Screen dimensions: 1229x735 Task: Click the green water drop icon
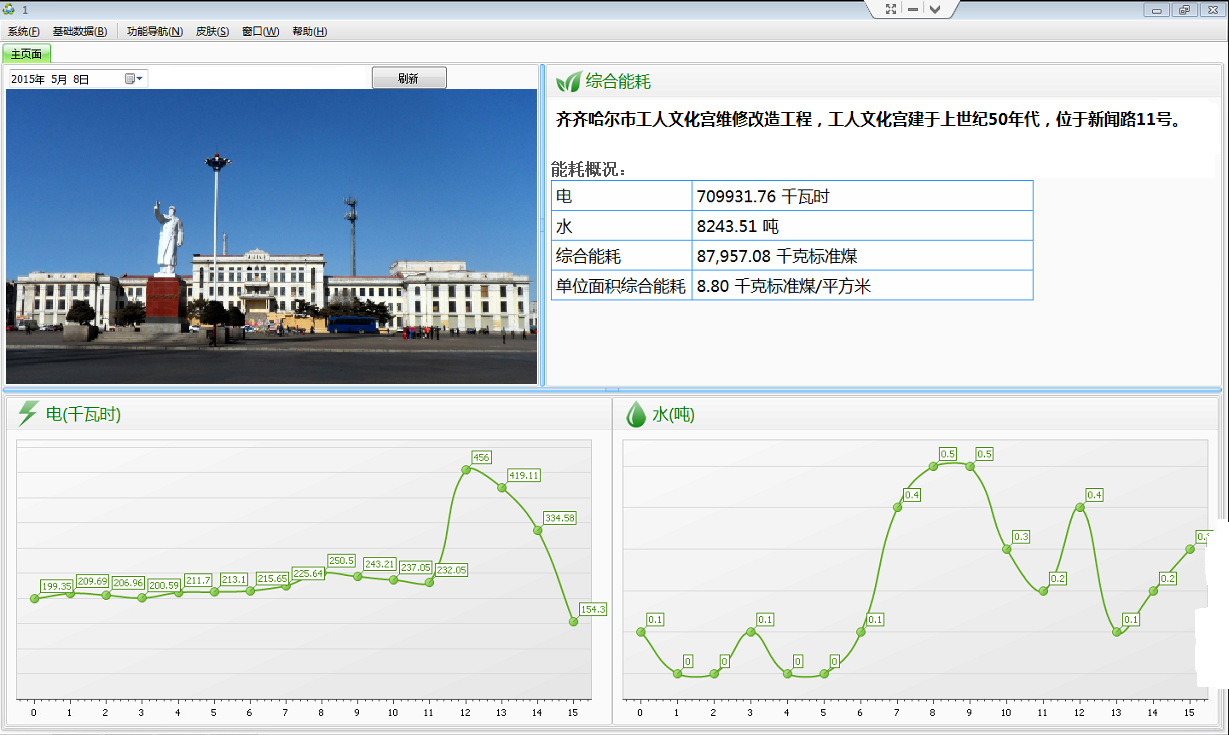tap(636, 414)
